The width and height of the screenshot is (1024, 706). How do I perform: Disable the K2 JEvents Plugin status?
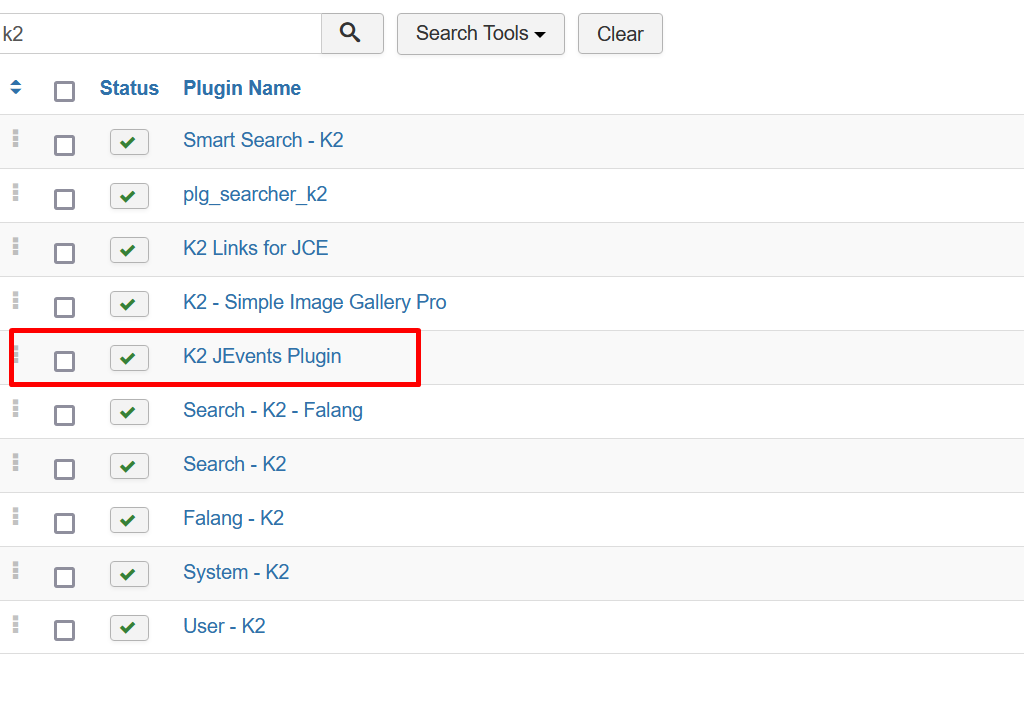[129, 358]
